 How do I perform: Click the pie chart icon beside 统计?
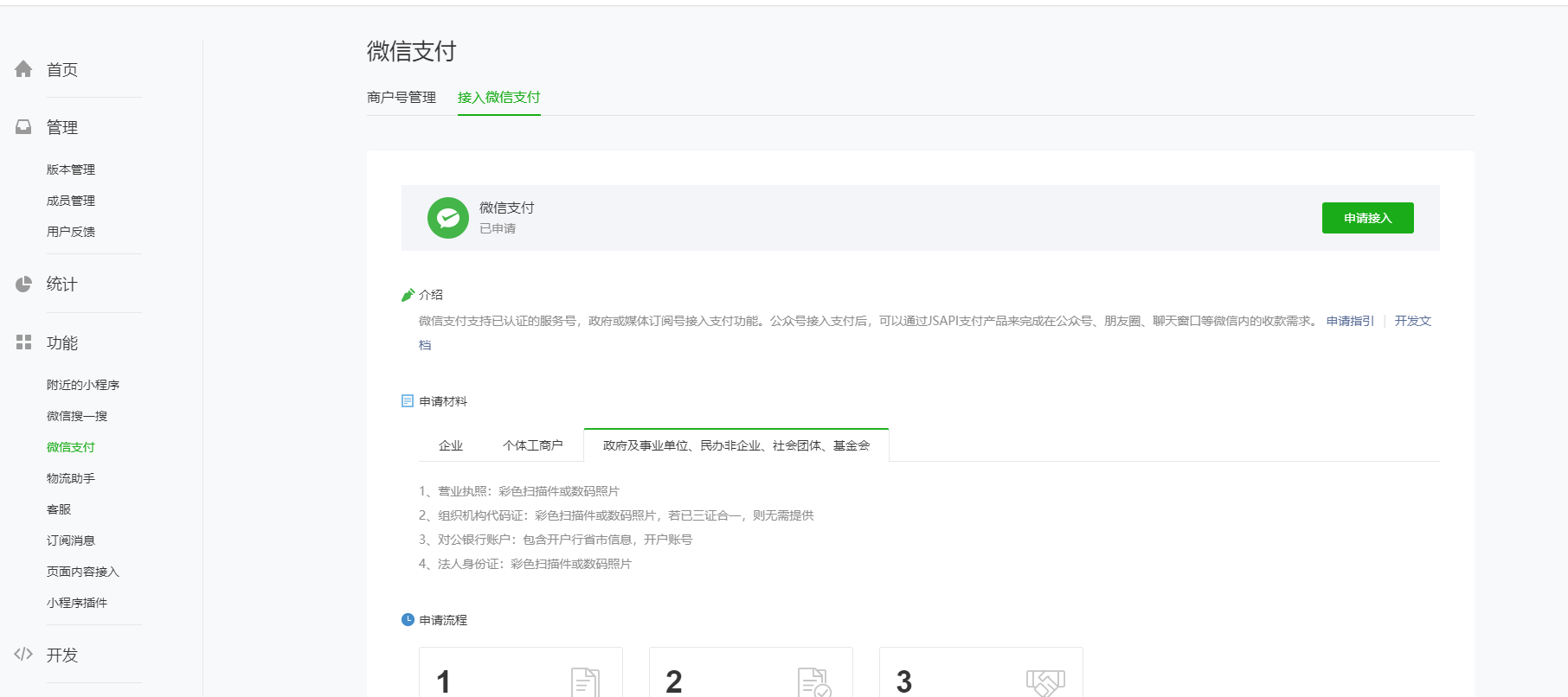(x=23, y=284)
